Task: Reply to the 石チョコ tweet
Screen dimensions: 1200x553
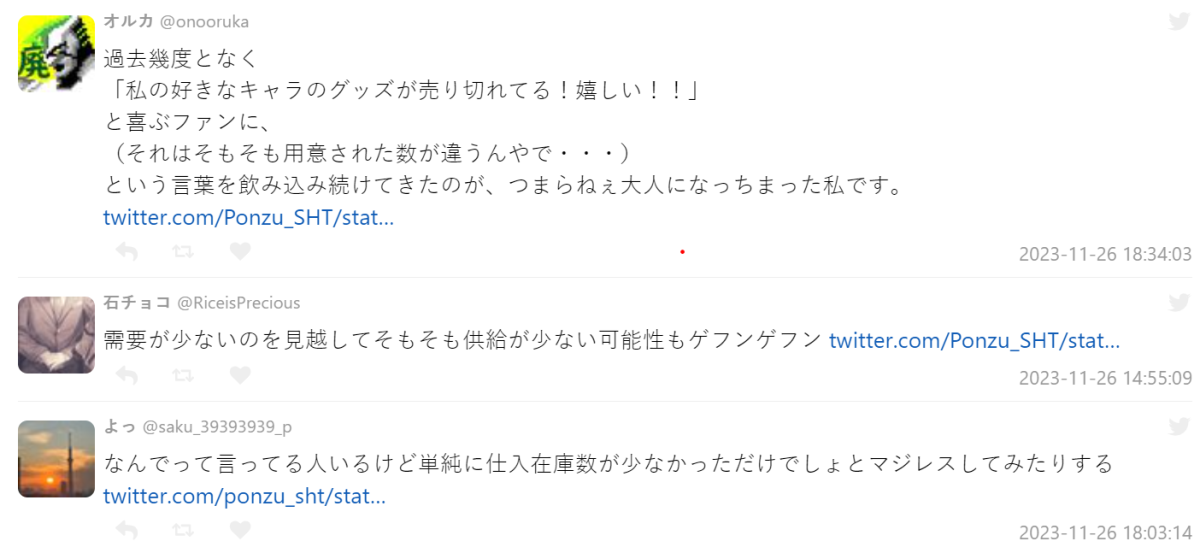Action: (x=127, y=376)
